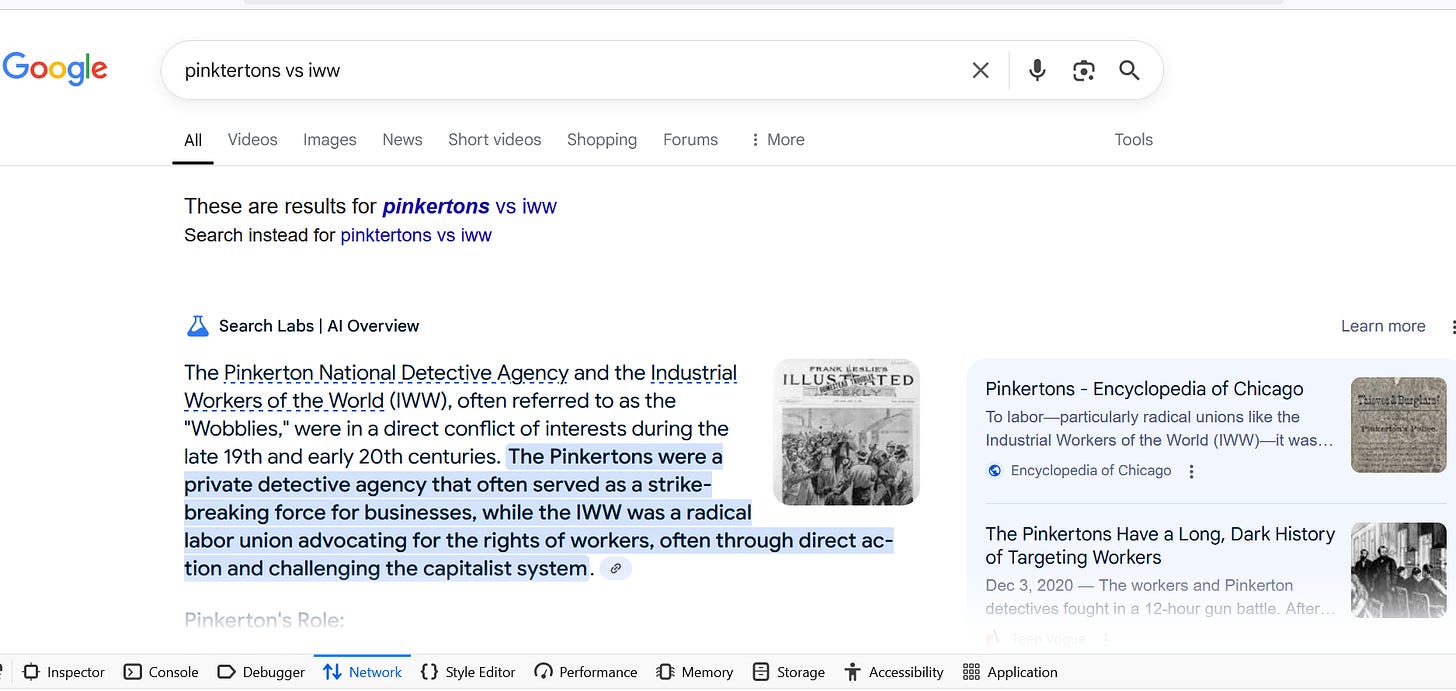Click the 'Search Labs | AI Overview' label
This screenshot has height=691, width=1456.
click(x=319, y=326)
